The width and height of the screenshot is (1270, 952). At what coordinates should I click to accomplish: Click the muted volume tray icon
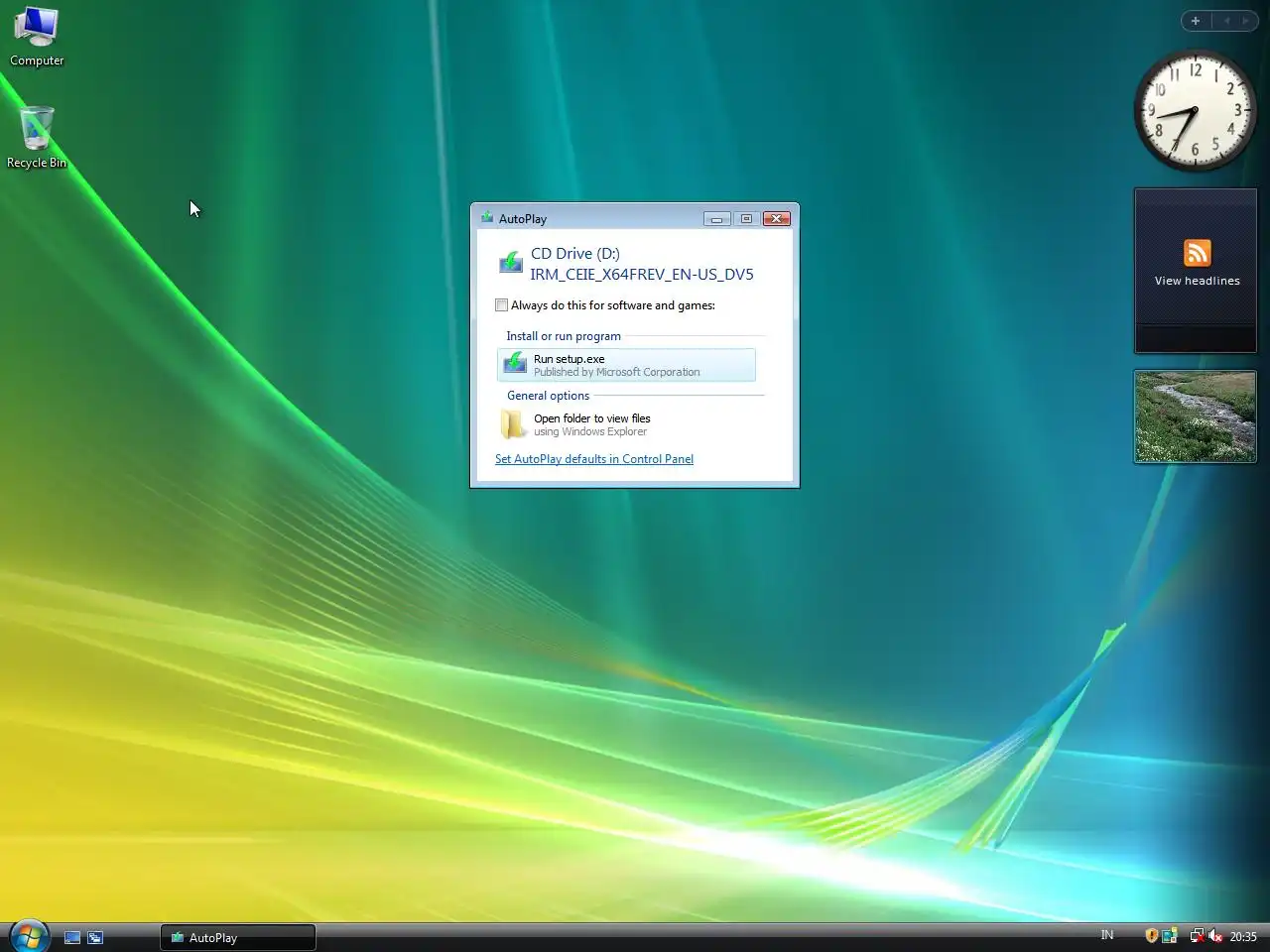click(x=1214, y=935)
